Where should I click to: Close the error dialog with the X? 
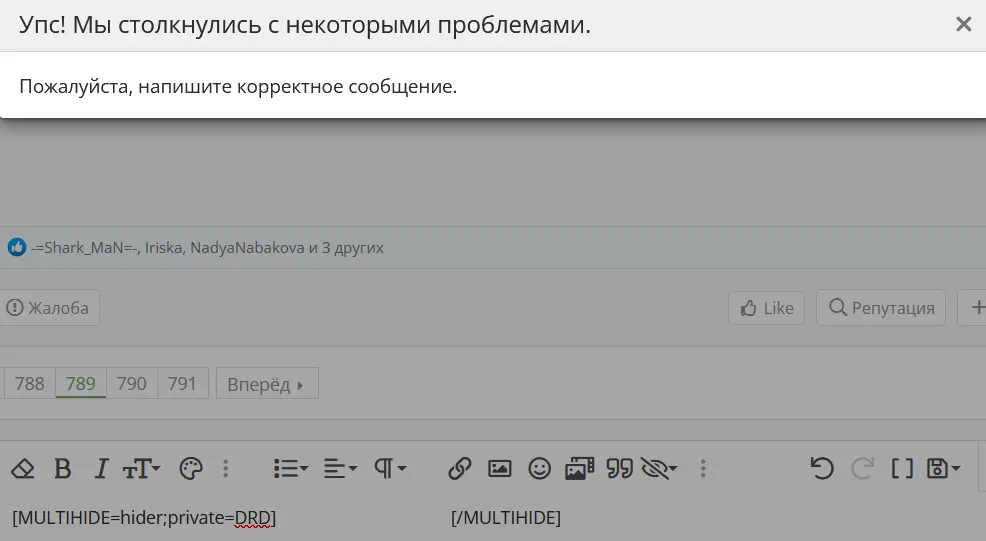click(963, 25)
